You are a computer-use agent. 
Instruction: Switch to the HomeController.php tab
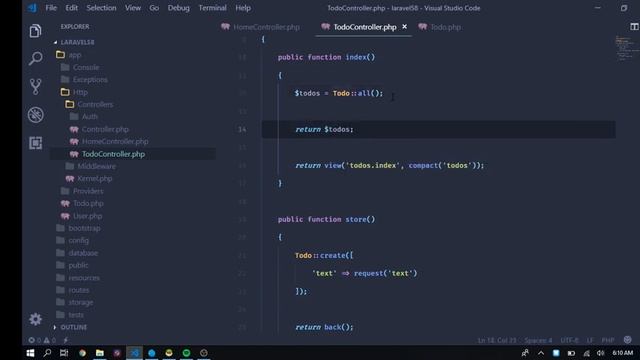click(260, 27)
